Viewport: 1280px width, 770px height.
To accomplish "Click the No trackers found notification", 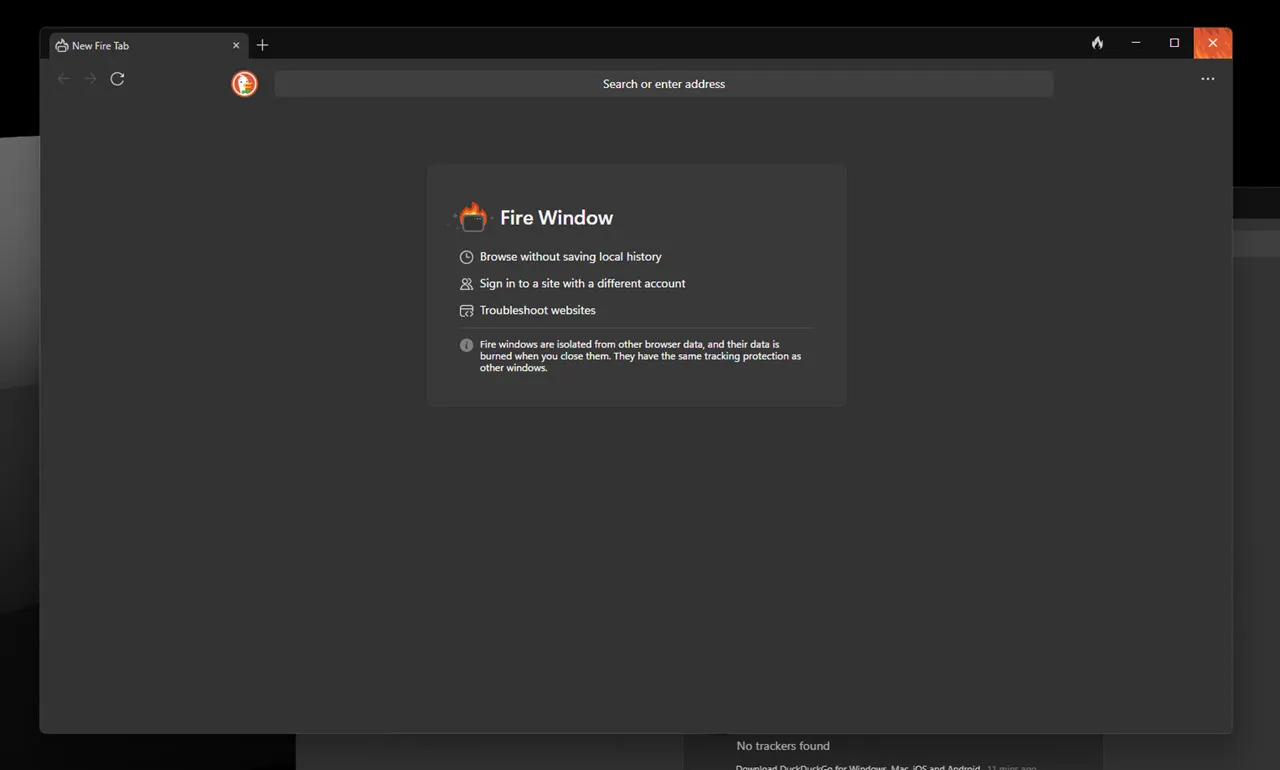I will click(x=783, y=746).
